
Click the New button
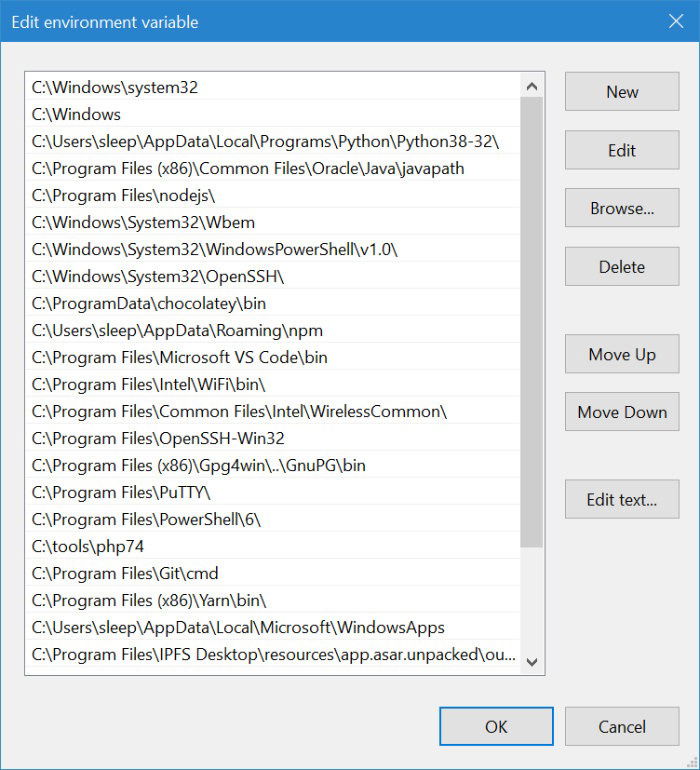(x=622, y=91)
